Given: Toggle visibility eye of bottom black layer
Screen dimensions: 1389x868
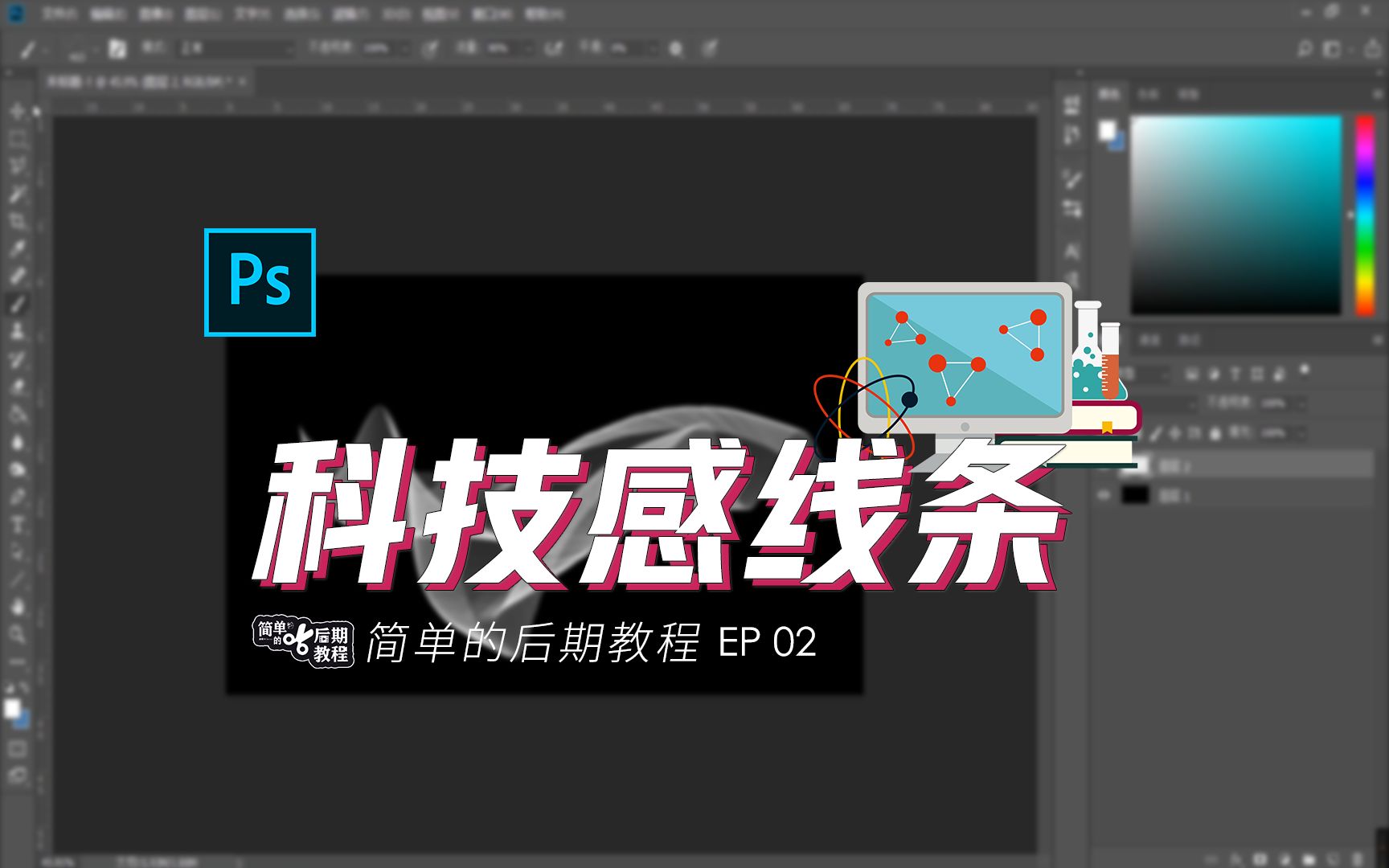Looking at the screenshot, I should pyautogui.click(x=1104, y=495).
